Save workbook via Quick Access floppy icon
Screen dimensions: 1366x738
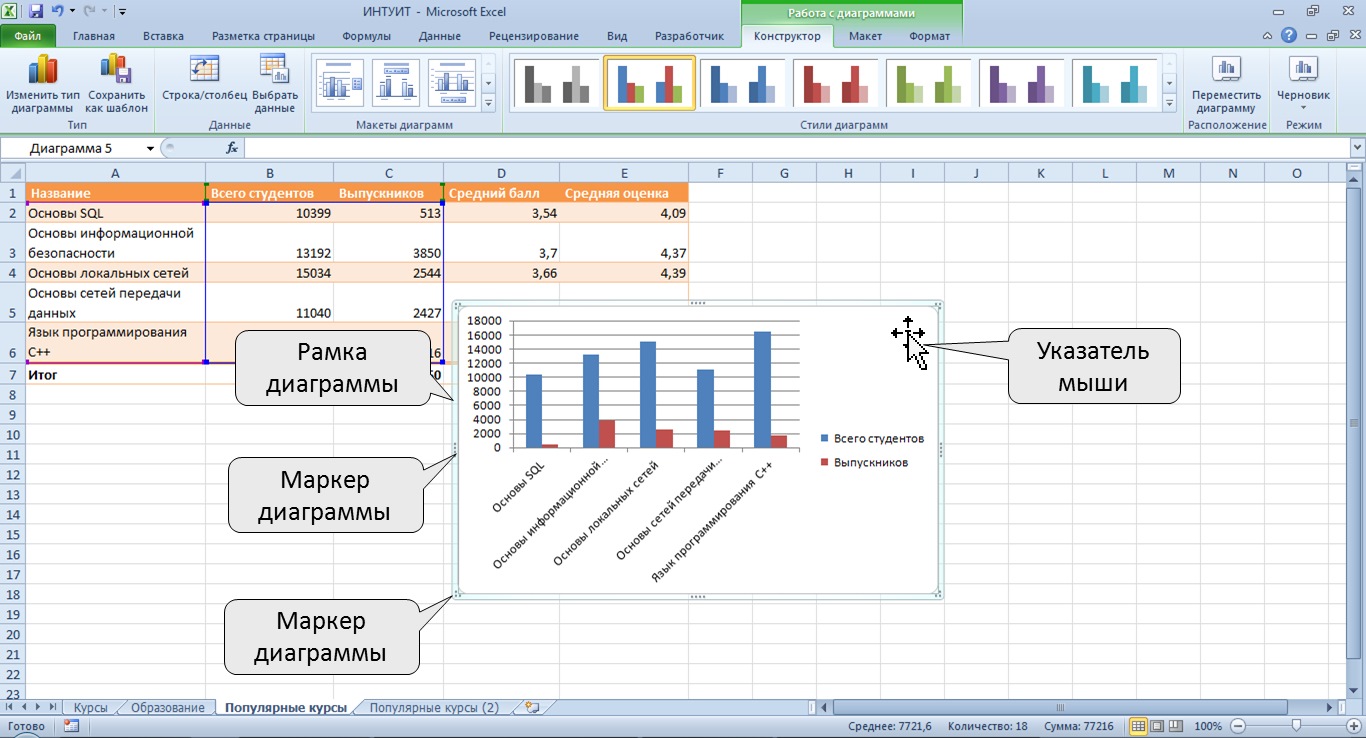(x=36, y=12)
